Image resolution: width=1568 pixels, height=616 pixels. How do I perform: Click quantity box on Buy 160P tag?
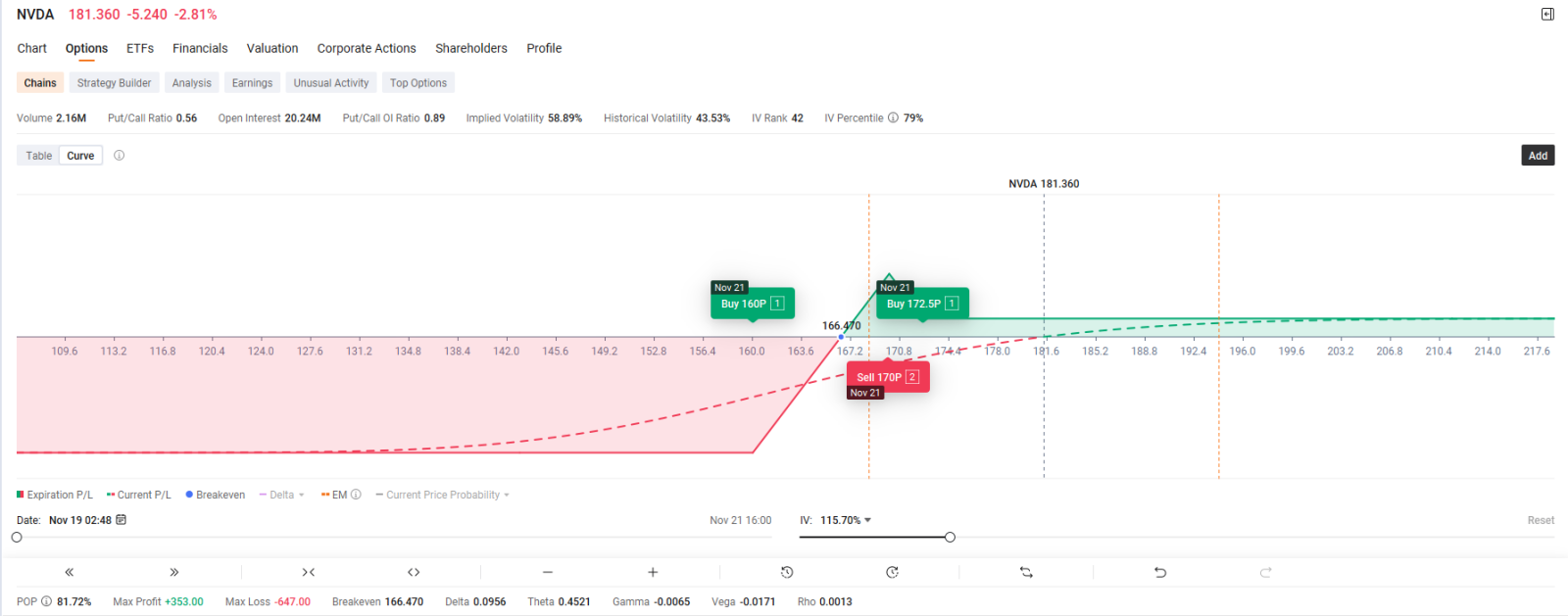777,304
